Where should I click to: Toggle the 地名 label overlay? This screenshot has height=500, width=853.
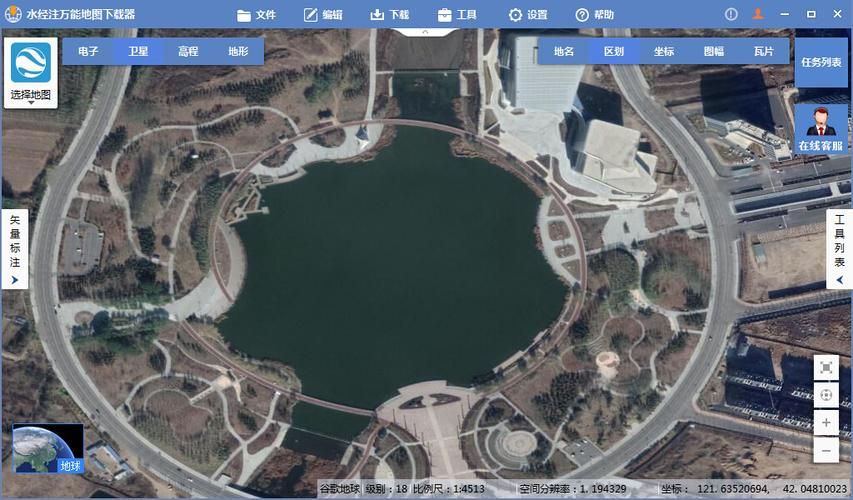pyautogui.click(x=564, y=52)
